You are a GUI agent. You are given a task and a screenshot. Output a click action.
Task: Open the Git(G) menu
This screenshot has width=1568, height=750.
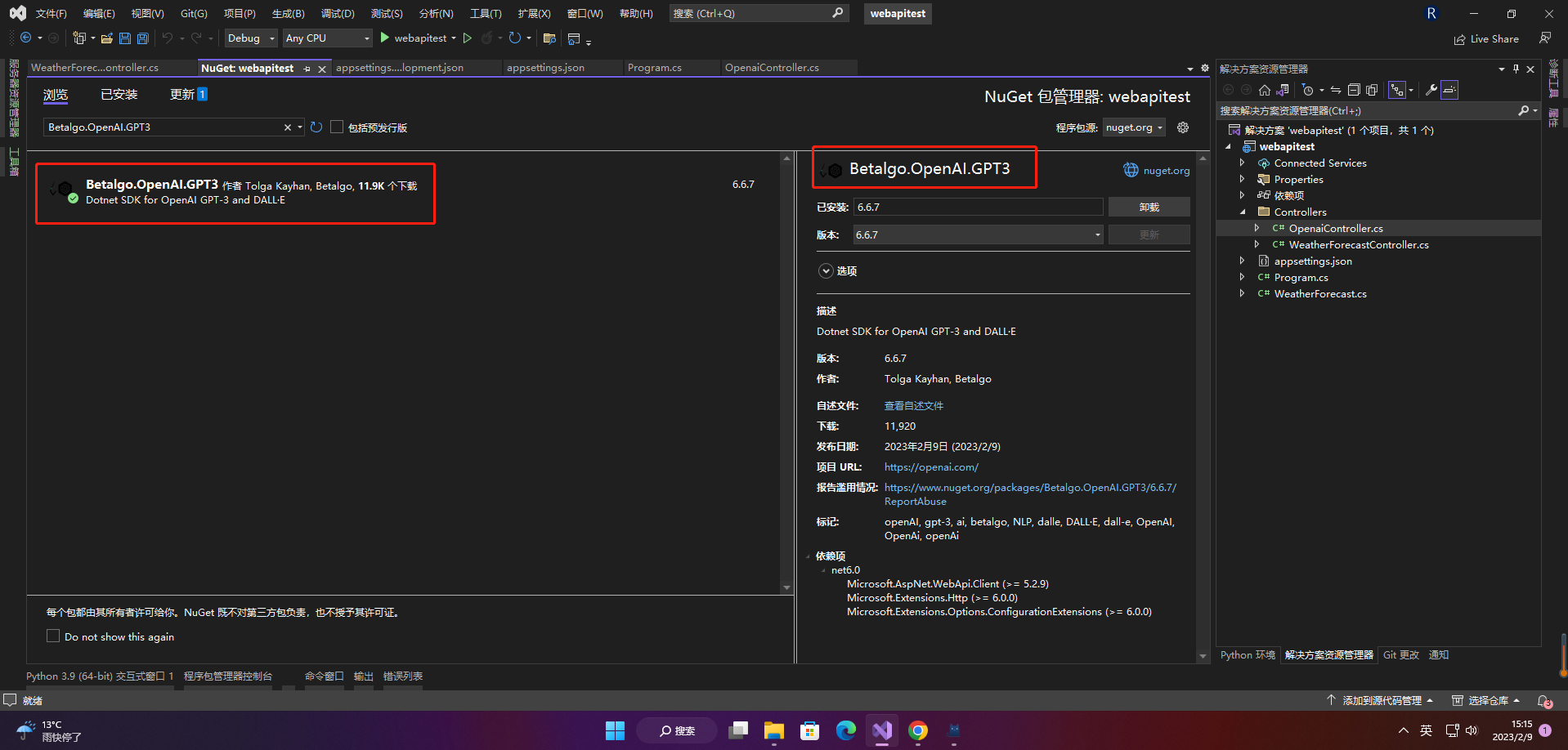click(x=194, y=14)
